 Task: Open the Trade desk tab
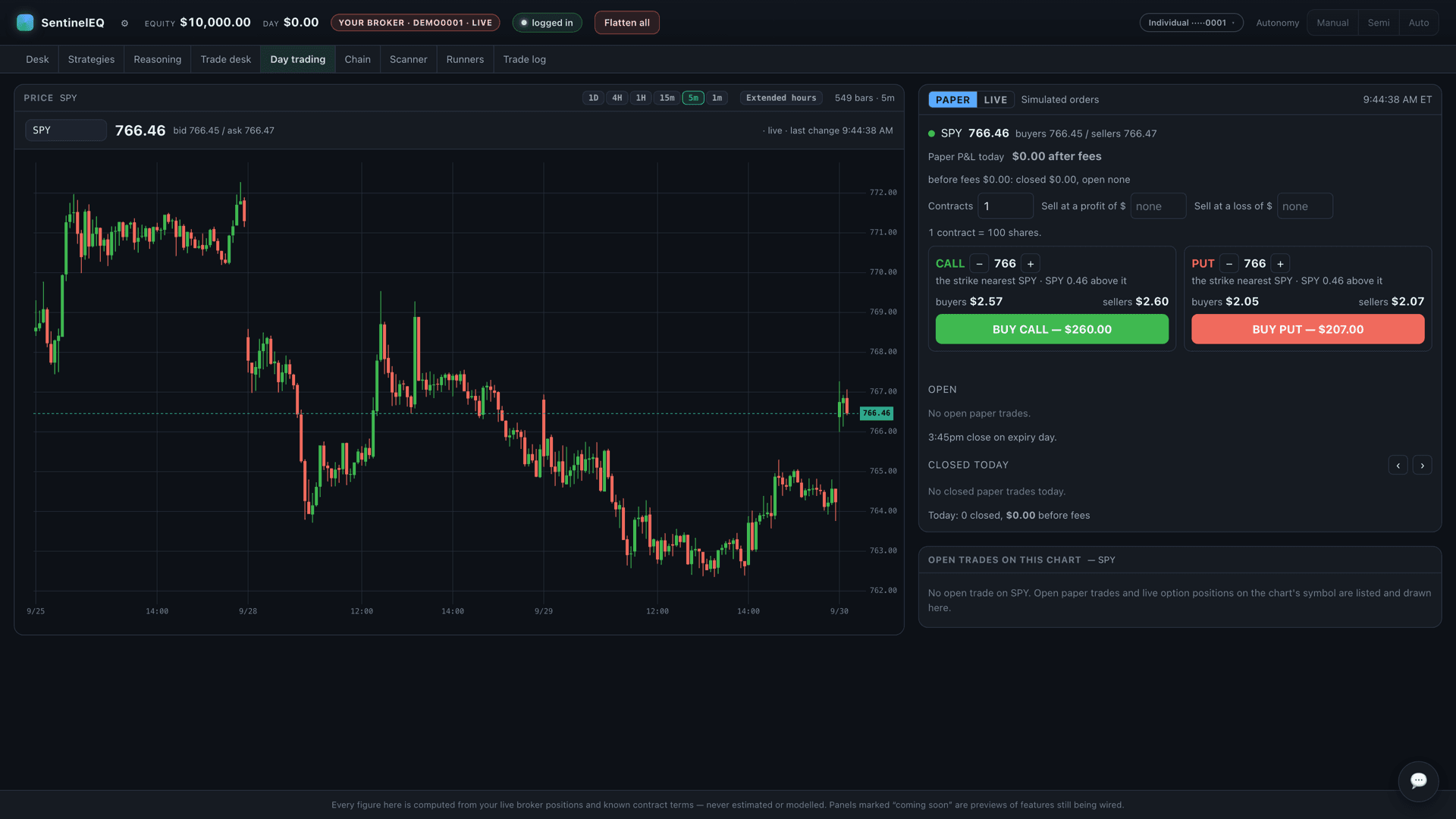coord(225,59)
